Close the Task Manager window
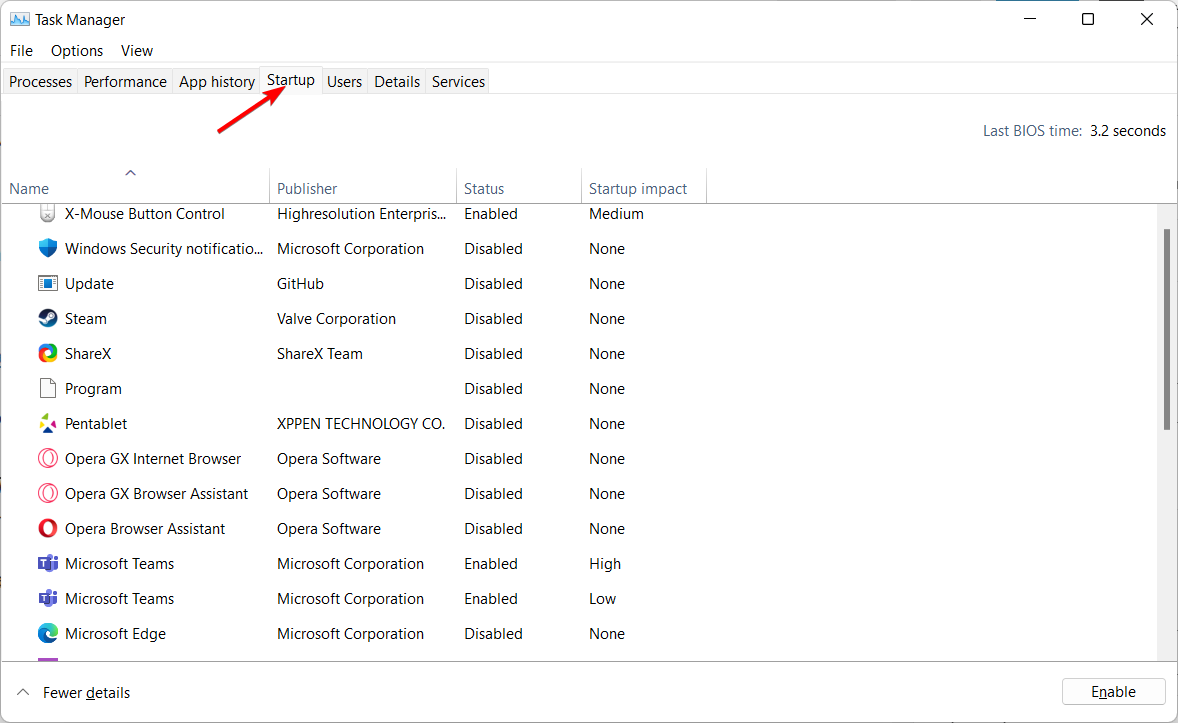1178x723 pixels. 1146,19
